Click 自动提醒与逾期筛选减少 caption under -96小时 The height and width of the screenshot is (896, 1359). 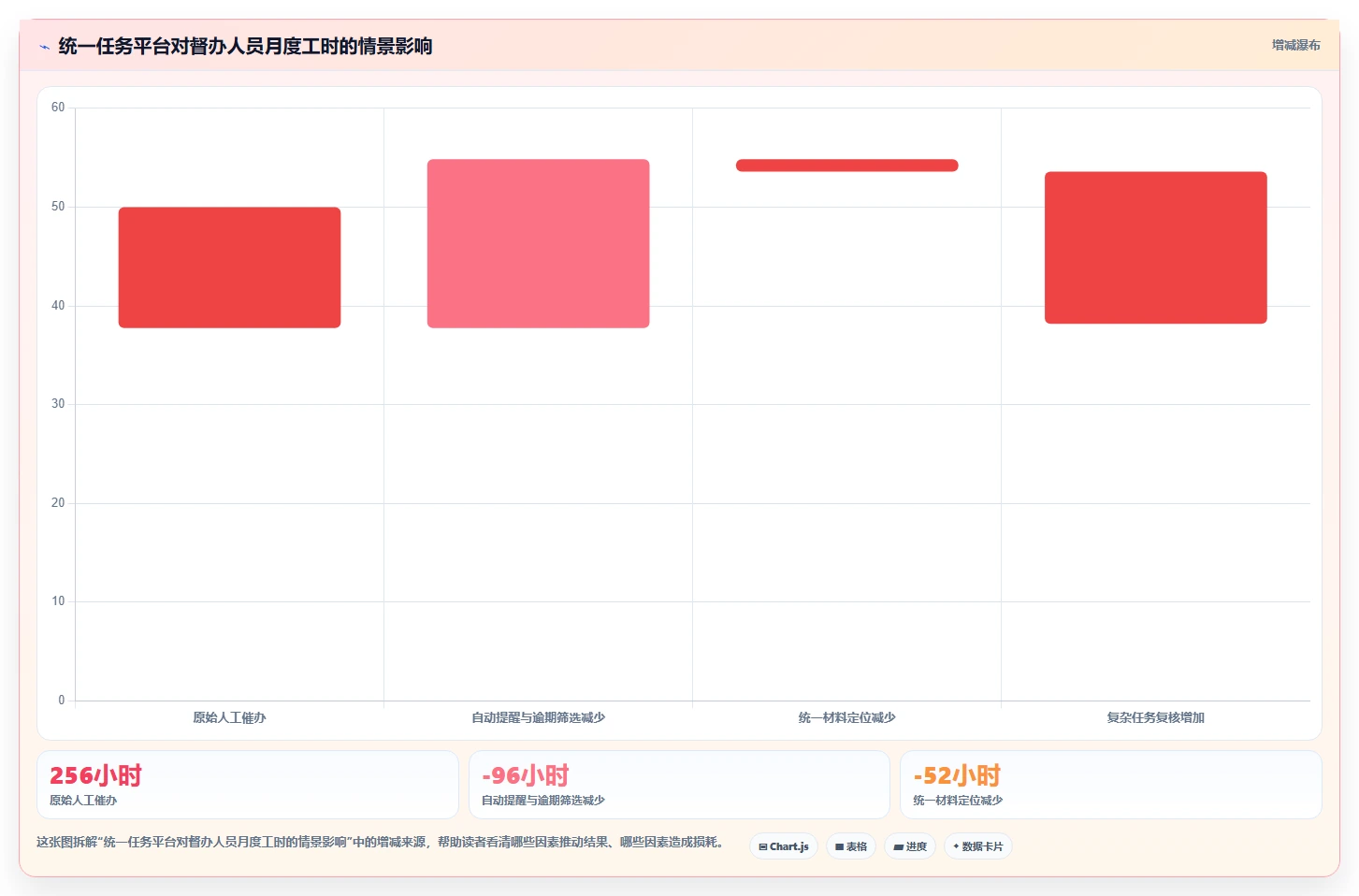click(x=543, y=801)
